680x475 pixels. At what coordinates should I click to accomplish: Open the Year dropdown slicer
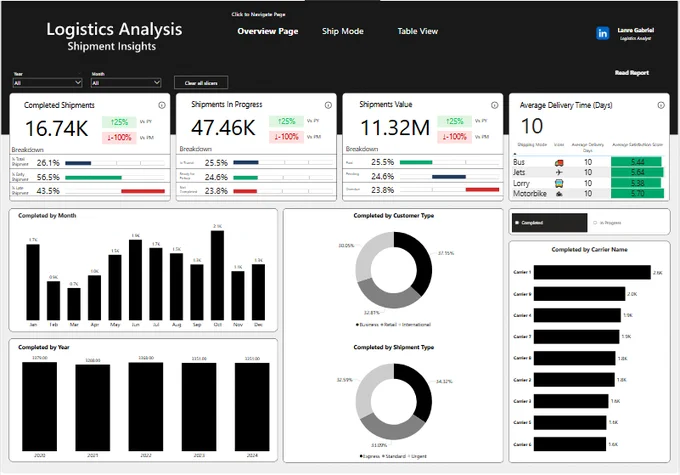(47, 83)
